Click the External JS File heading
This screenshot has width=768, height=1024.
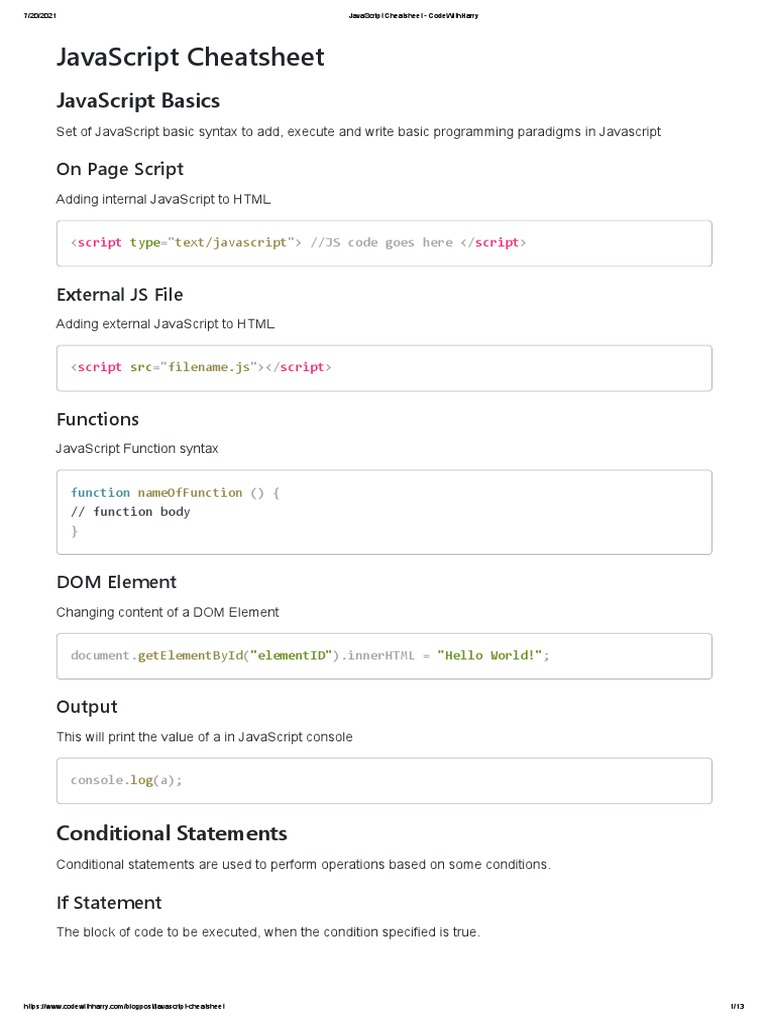tap(120, 294)
